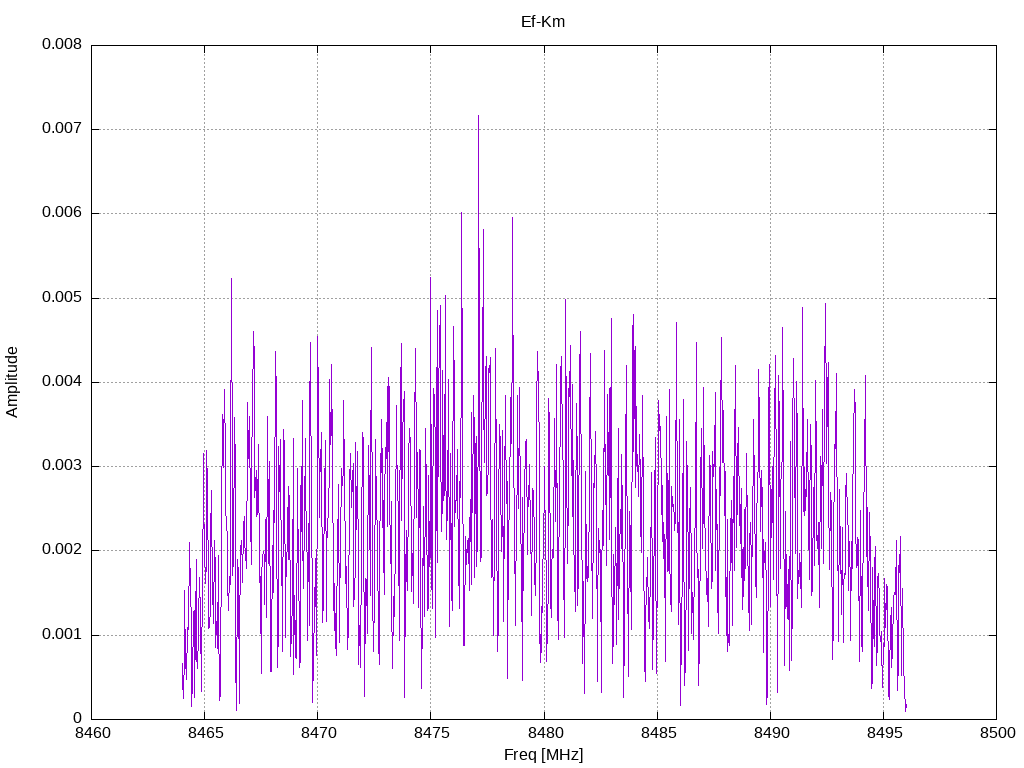
Task: Click the x-axis tick label 8480
Action: point(544,733)
